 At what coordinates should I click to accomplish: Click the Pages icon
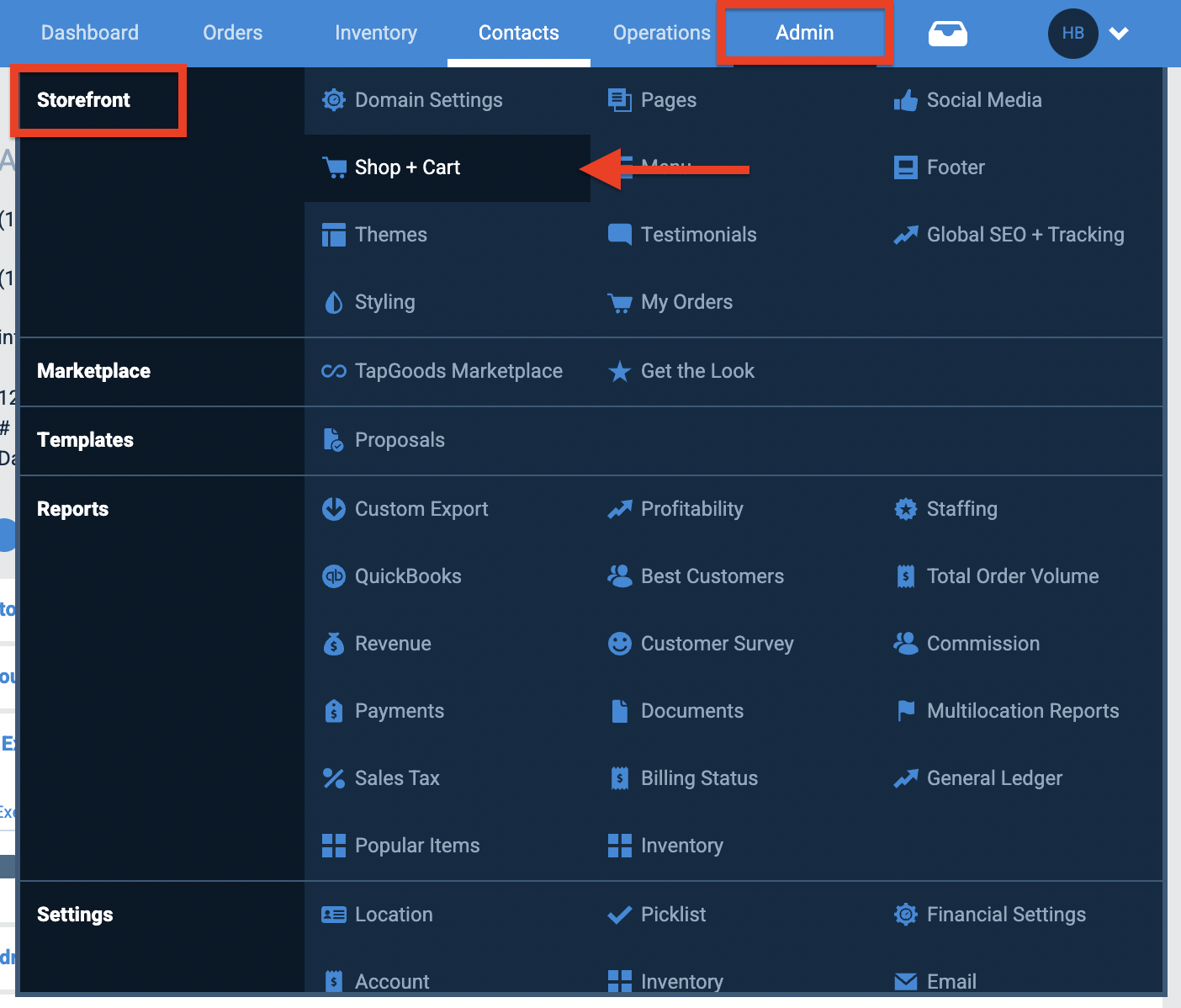coord(620,100)
